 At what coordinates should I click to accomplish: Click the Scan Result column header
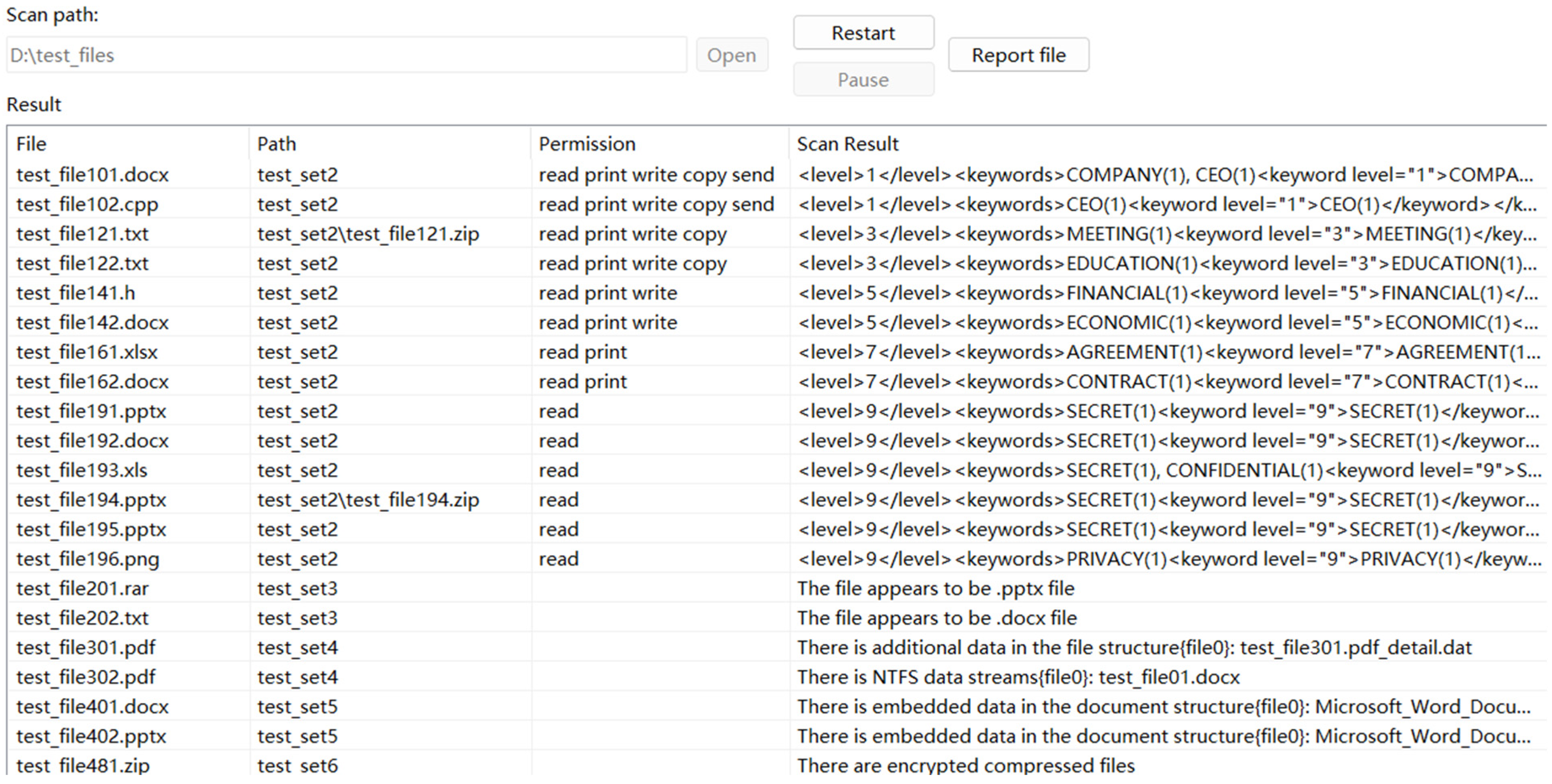pos(847,144)
